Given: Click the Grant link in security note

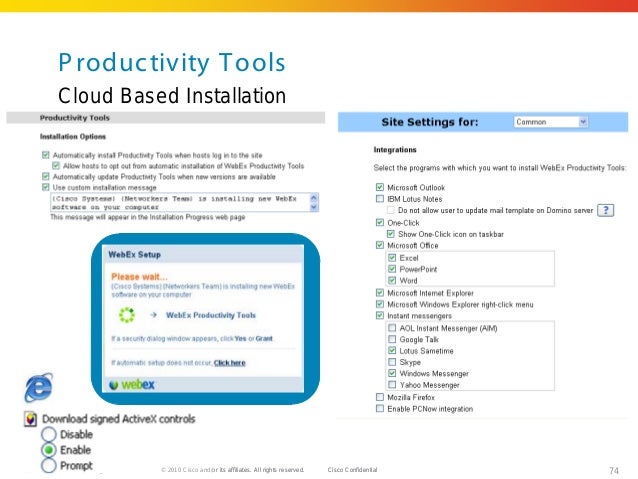Looking at the screenshot, I should click(x=264, y=338).
